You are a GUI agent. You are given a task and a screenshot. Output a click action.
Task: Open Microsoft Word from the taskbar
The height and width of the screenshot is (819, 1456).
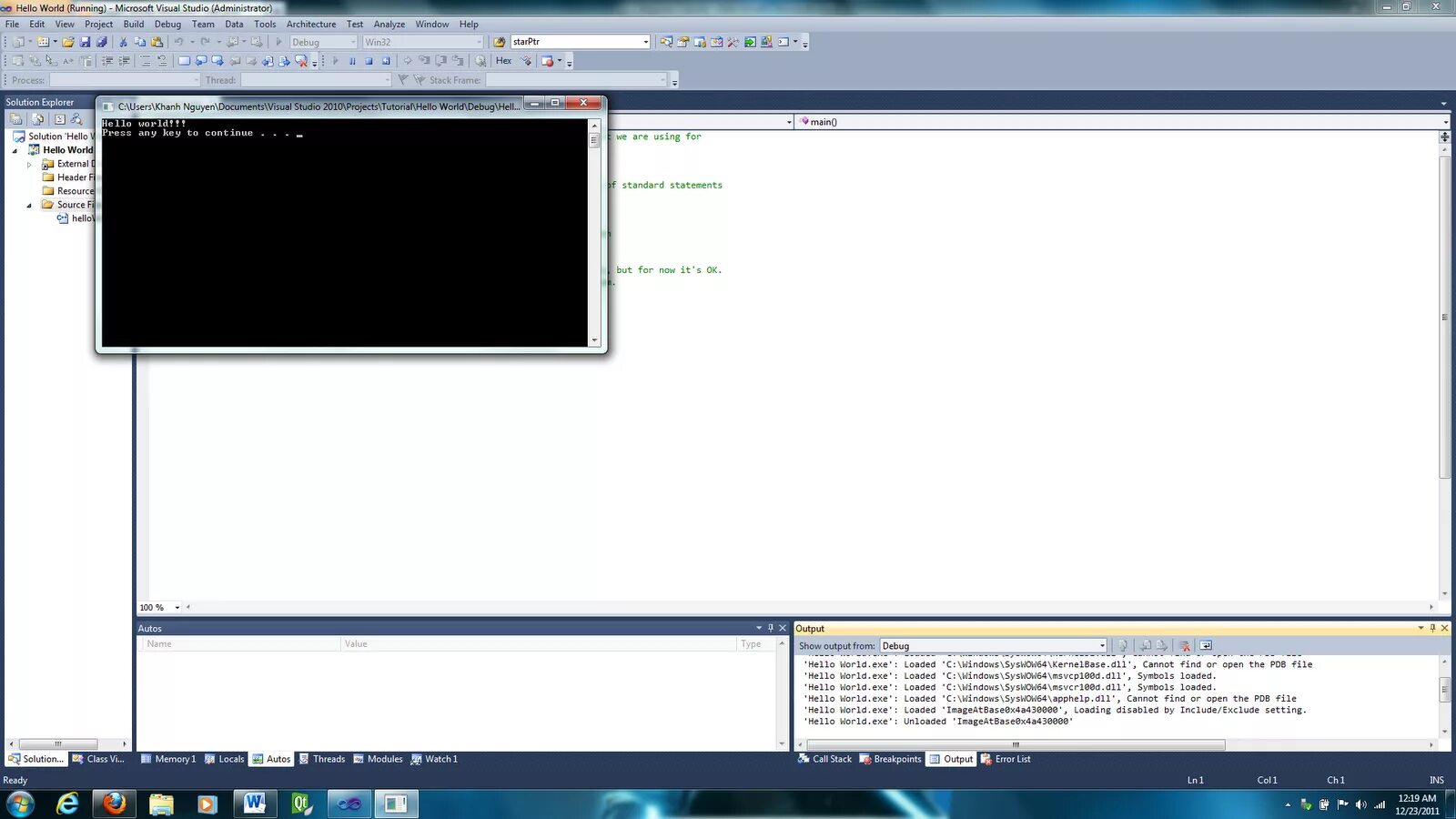coord(254,804)
